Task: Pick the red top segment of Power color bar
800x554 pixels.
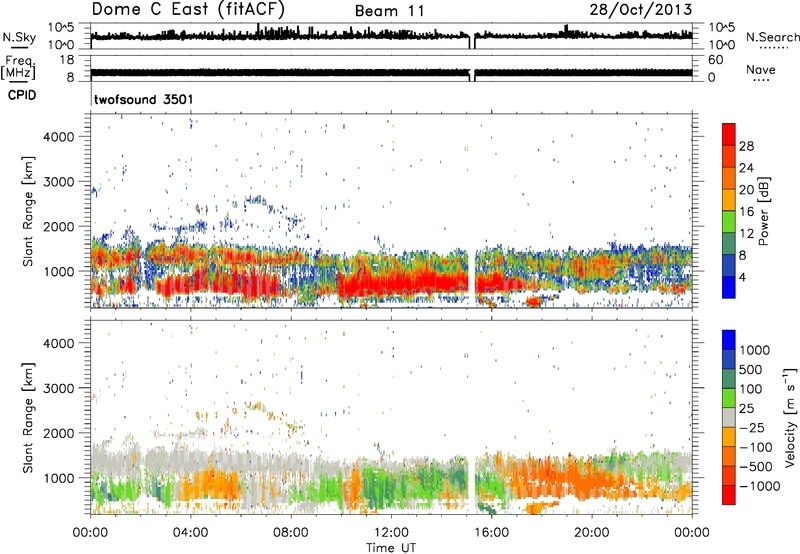Action: (729, 134)
